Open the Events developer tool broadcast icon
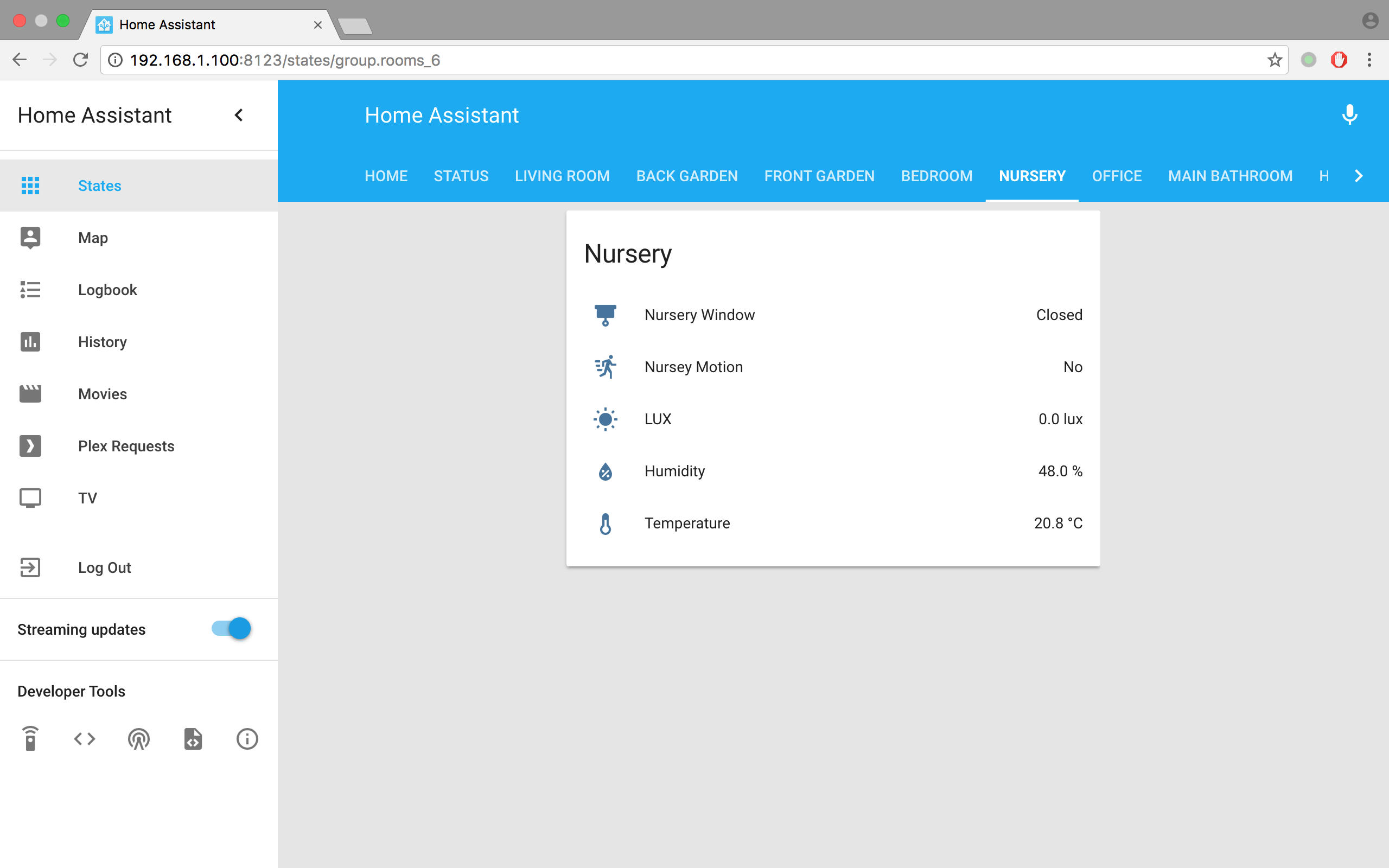 [139, 739]
